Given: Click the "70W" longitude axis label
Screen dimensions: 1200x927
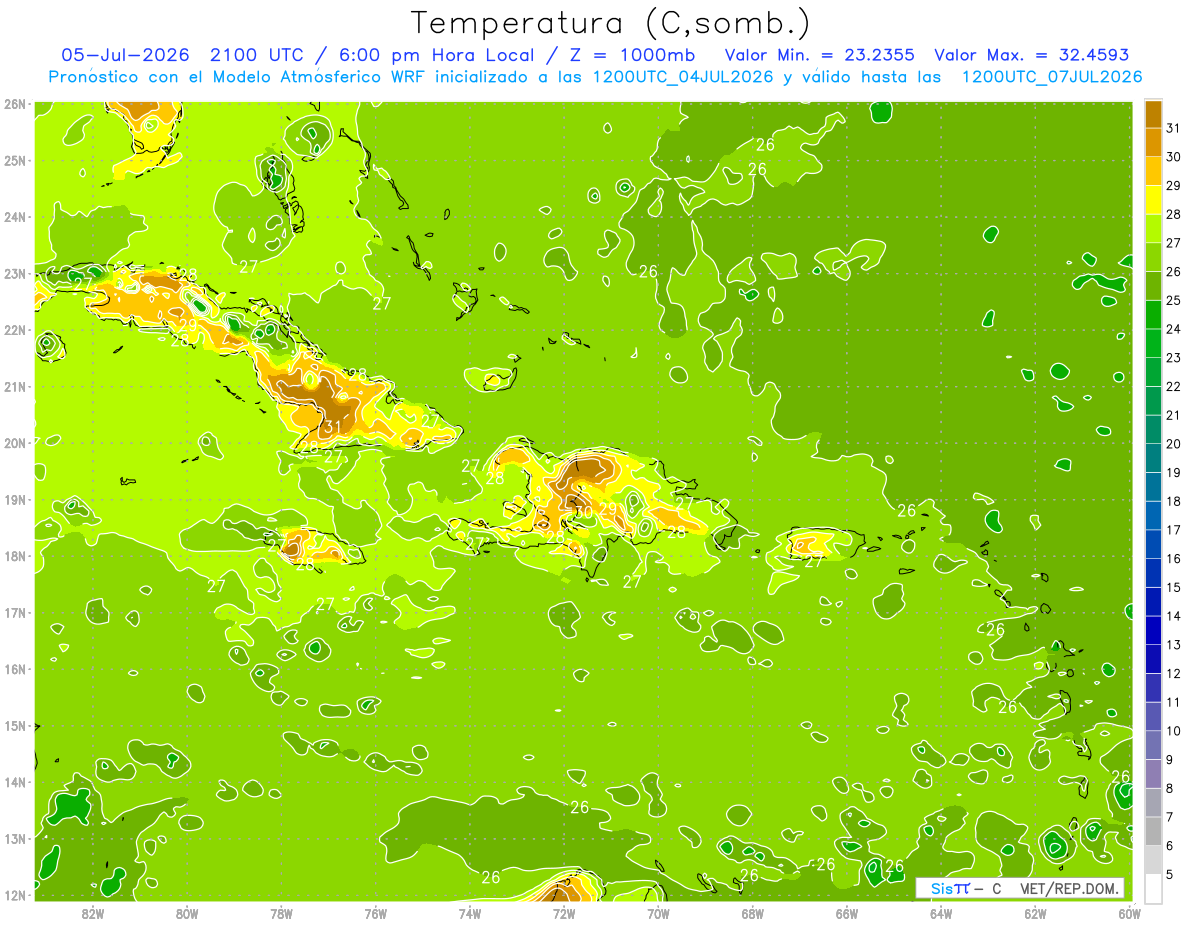Looking at the screenshot, I should pos(658,913).
